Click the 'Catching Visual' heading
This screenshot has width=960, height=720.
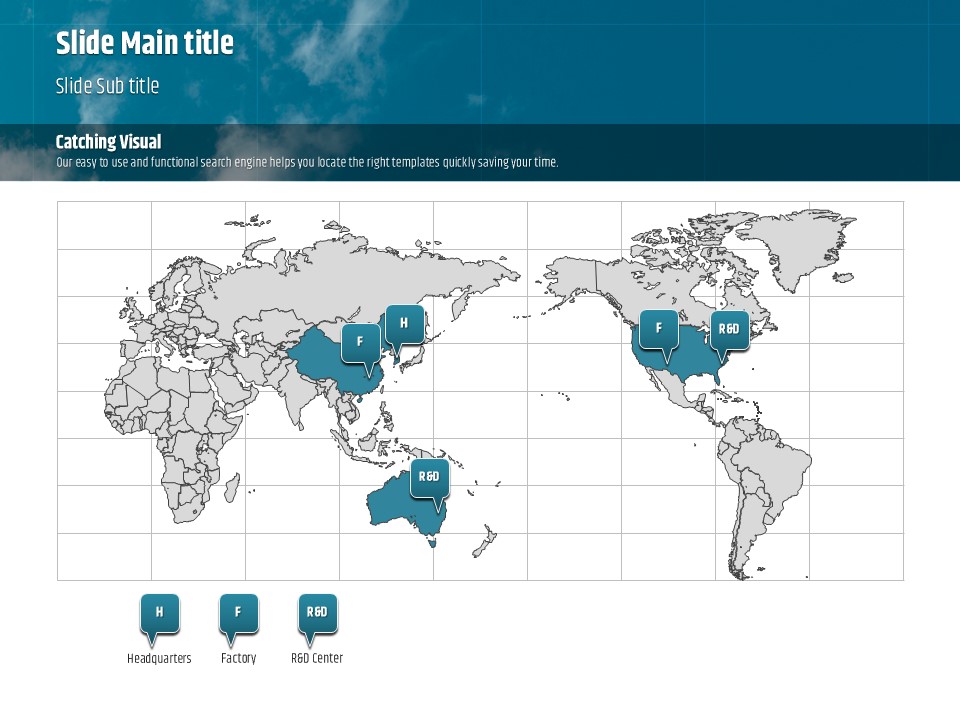pos(108,142)
